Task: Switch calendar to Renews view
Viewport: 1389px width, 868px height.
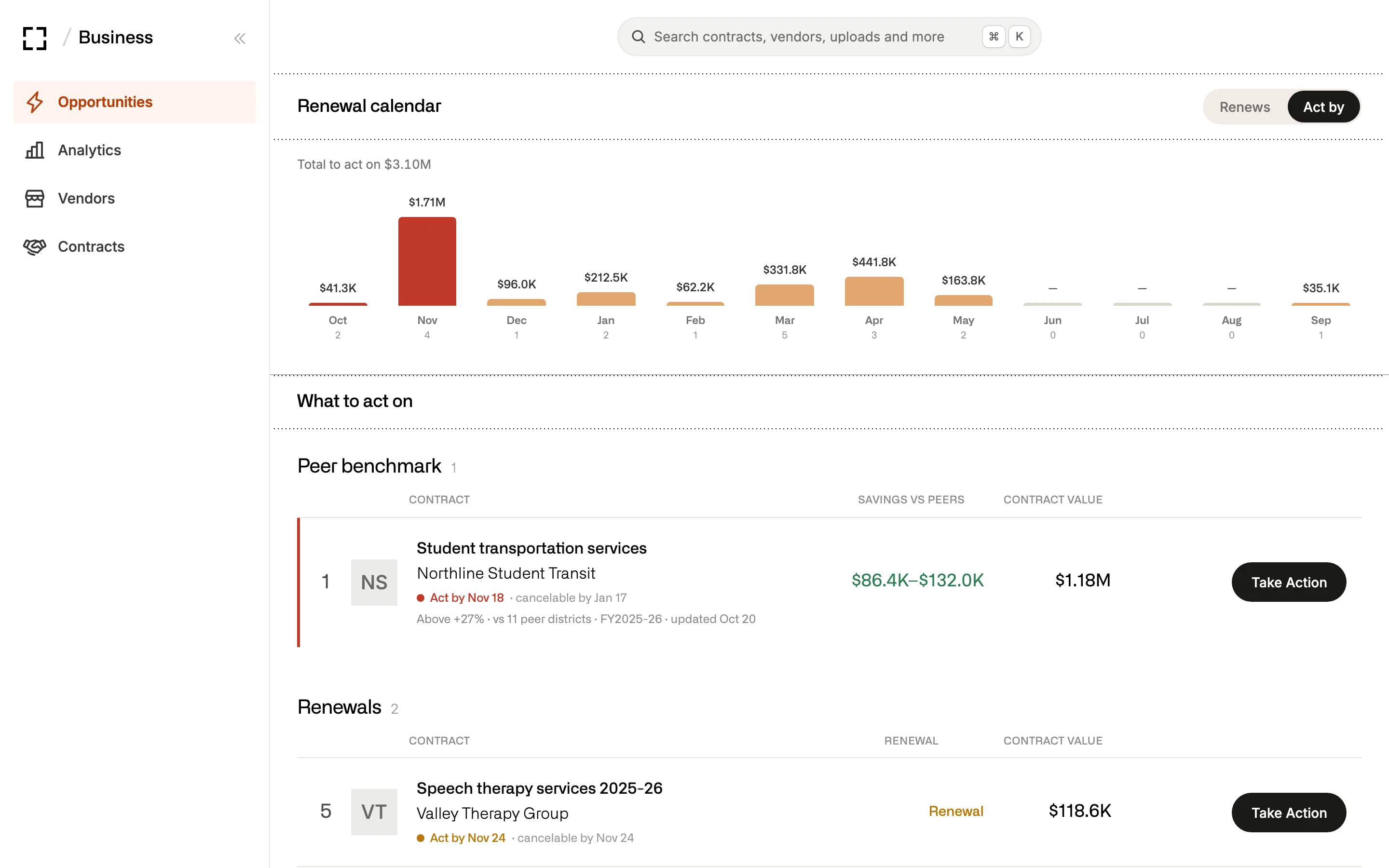Action: tap(1244, 107)
